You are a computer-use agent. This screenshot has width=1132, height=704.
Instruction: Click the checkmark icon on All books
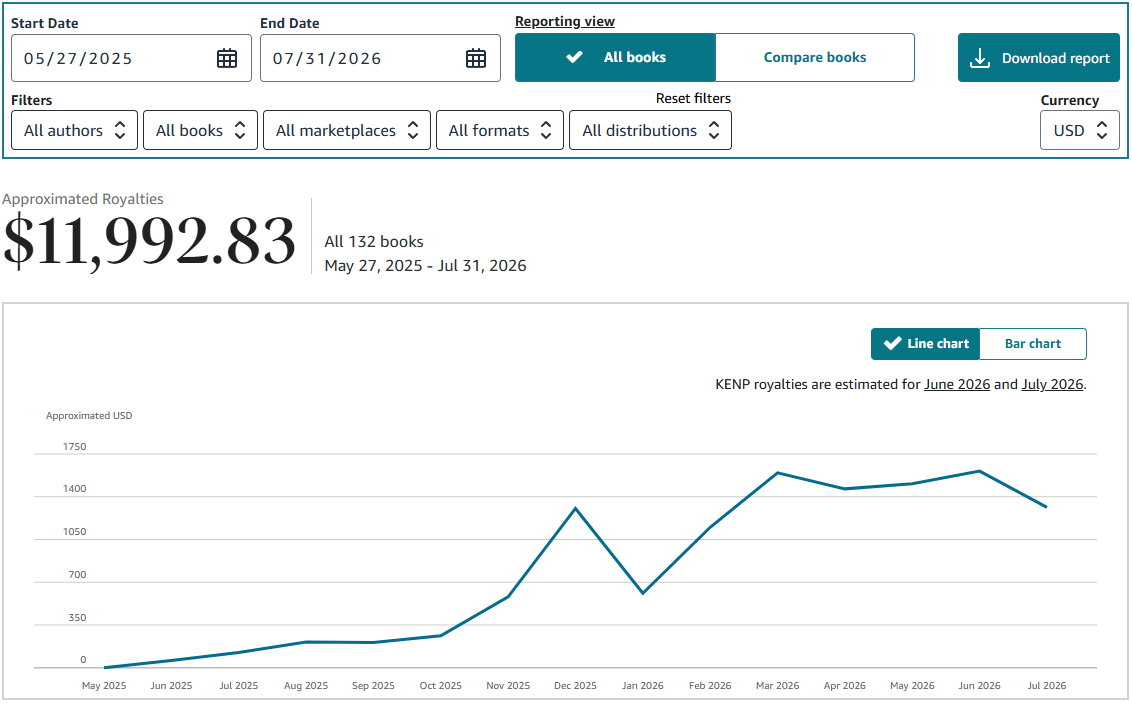[575, 57]
